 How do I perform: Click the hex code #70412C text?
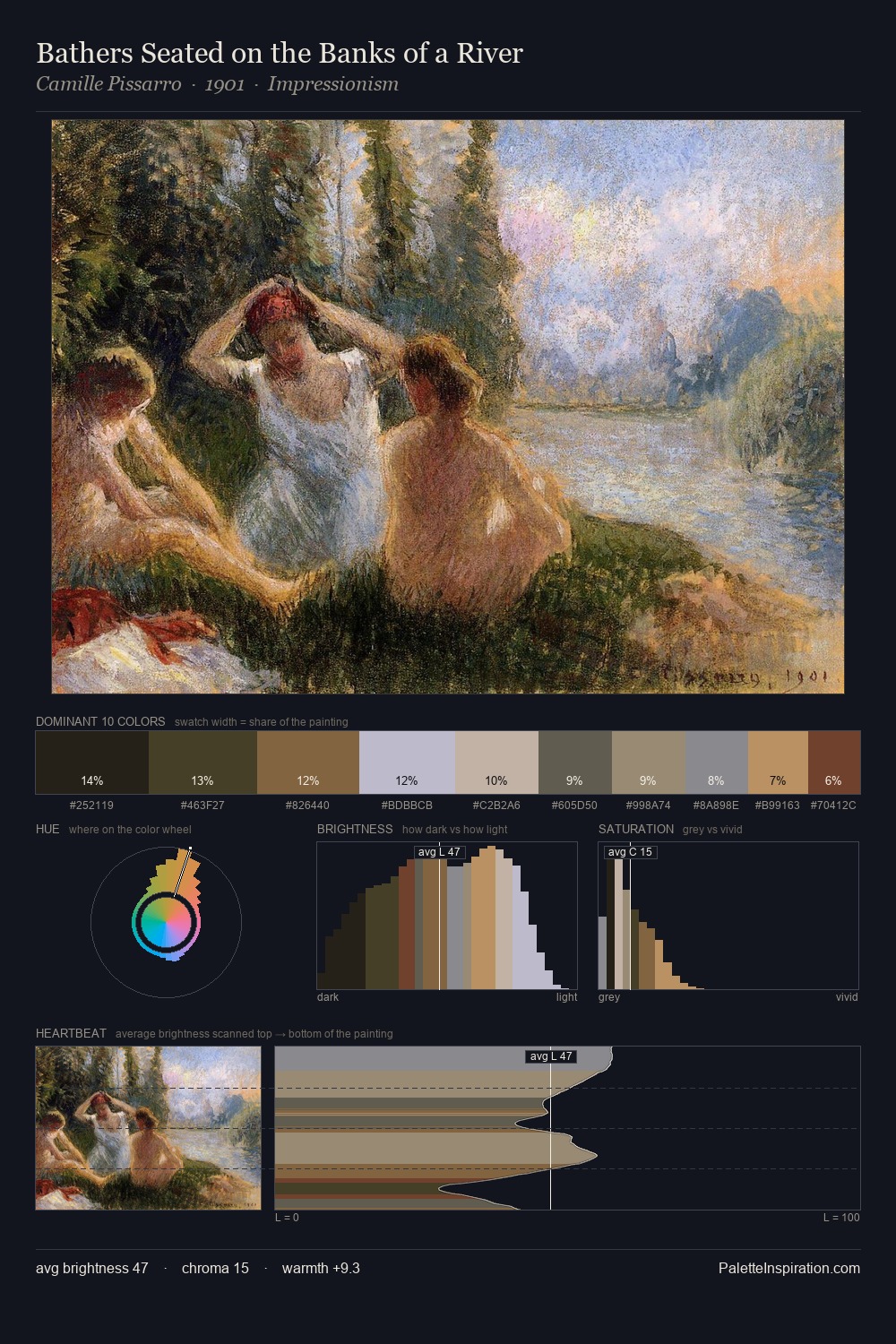coord(833,806)
